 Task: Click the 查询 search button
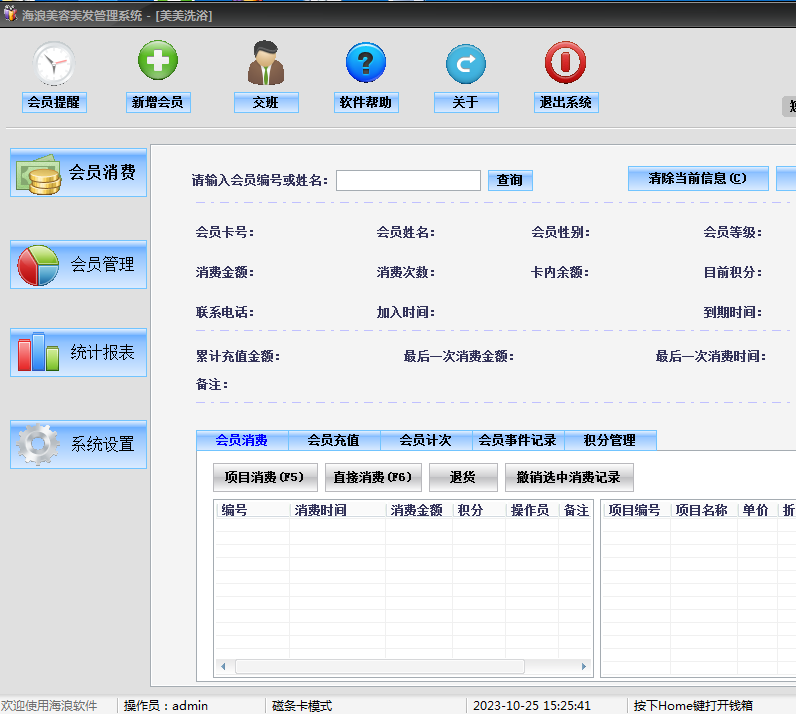(x=510, y=180)
